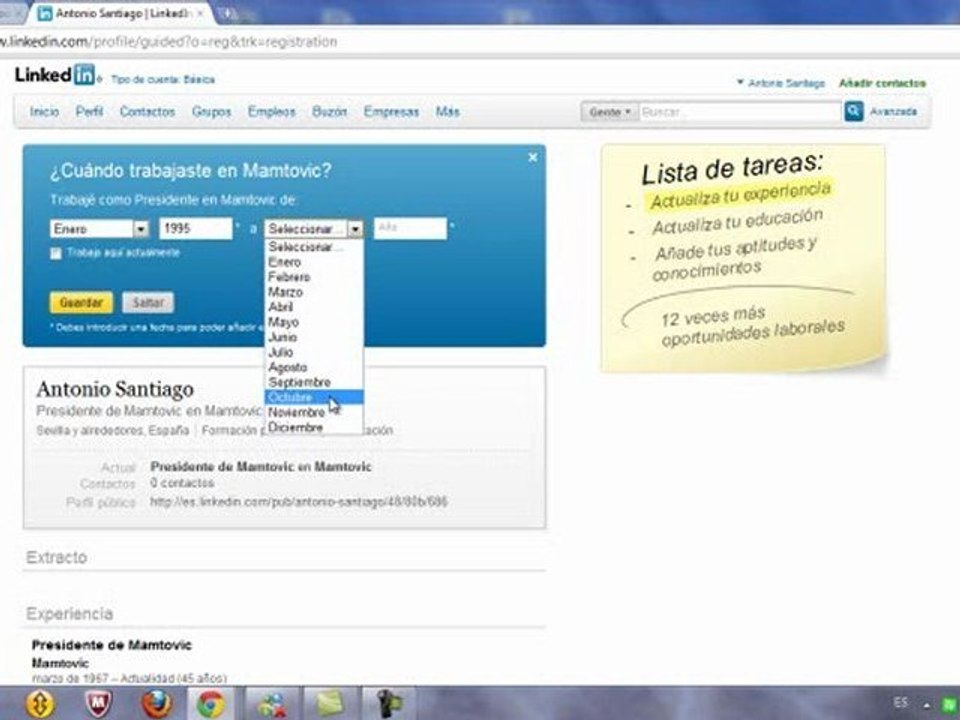Open the Gente search filter dropdown
Viewport: 960px width, 720px height.
(609, 112)
